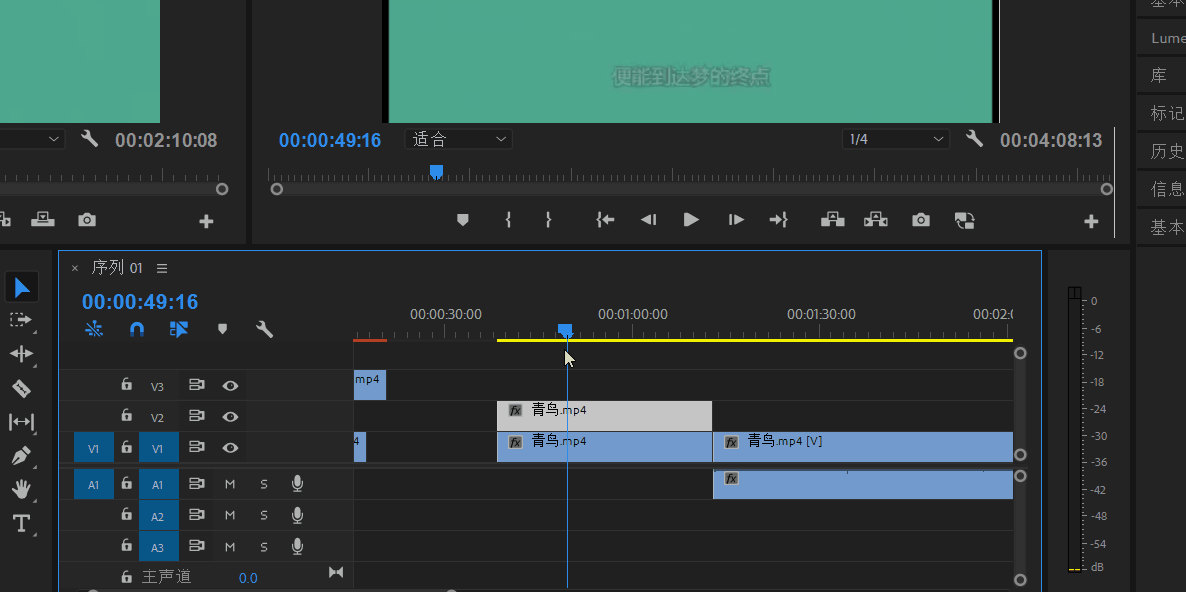Close the 序列 01 timeline tab
Screen dimensions: 1186x592
point(74,268)
